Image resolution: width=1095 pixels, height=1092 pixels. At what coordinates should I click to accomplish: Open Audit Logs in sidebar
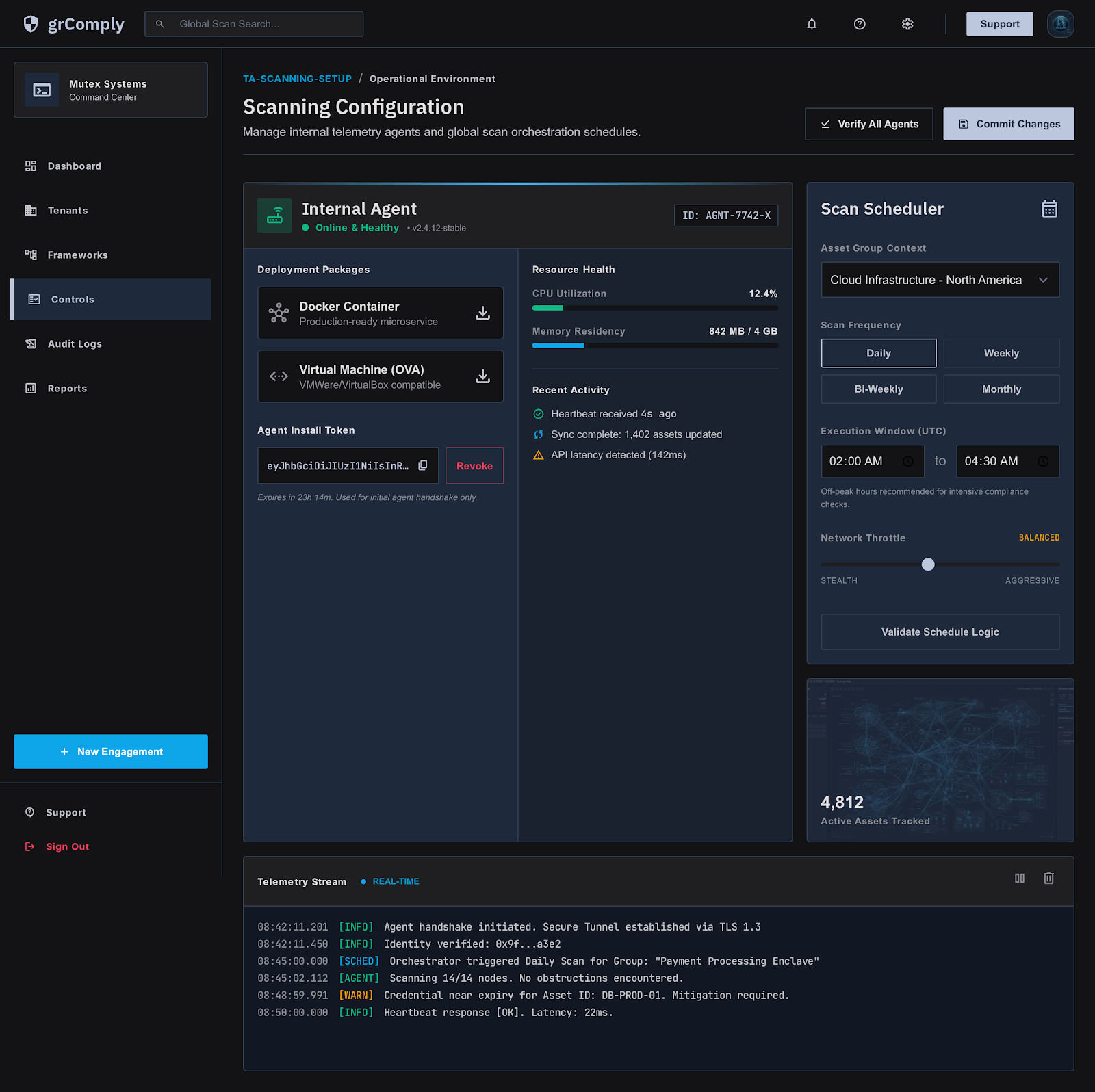point(111,344)
